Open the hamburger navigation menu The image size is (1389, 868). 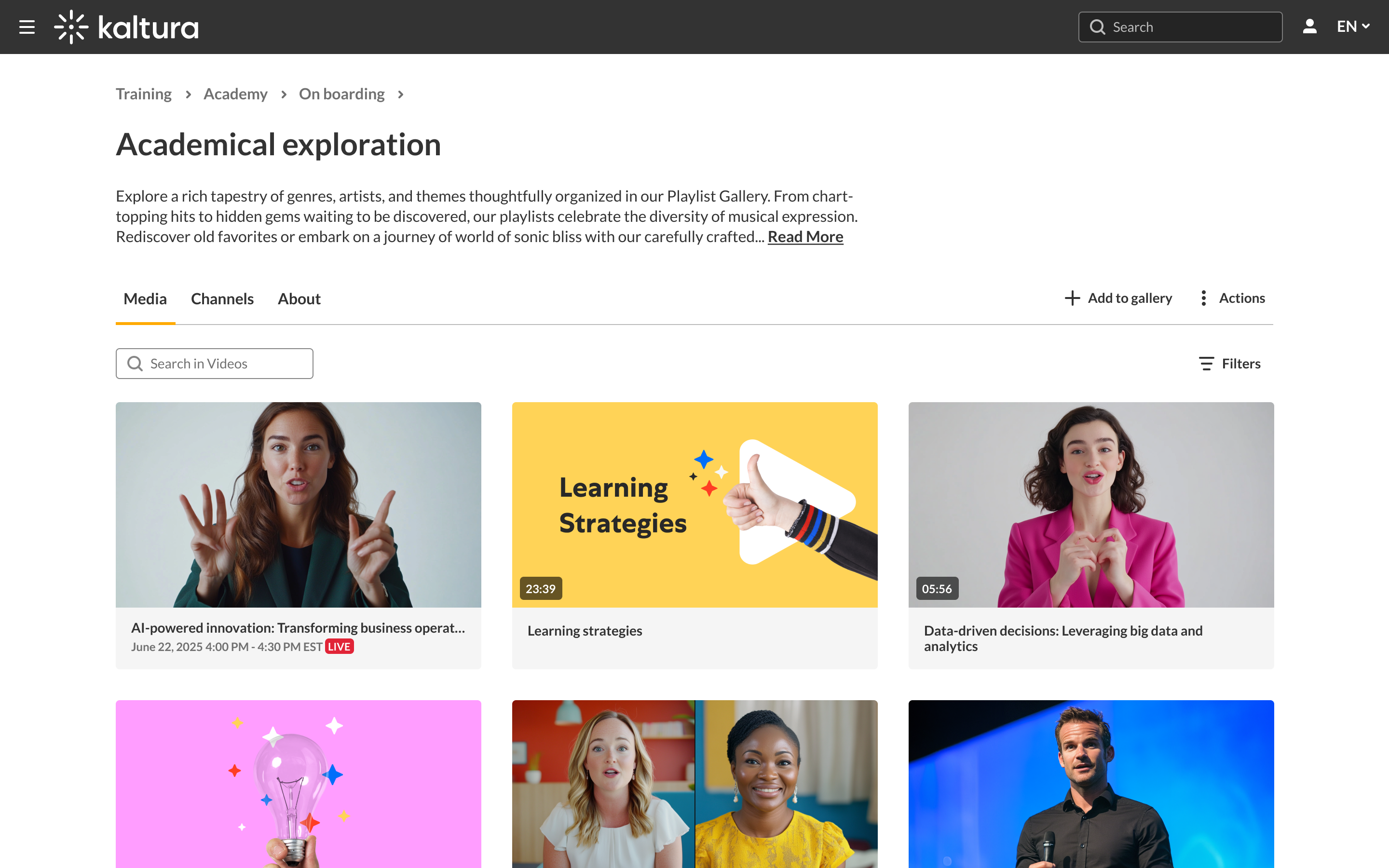click(27, 27)
